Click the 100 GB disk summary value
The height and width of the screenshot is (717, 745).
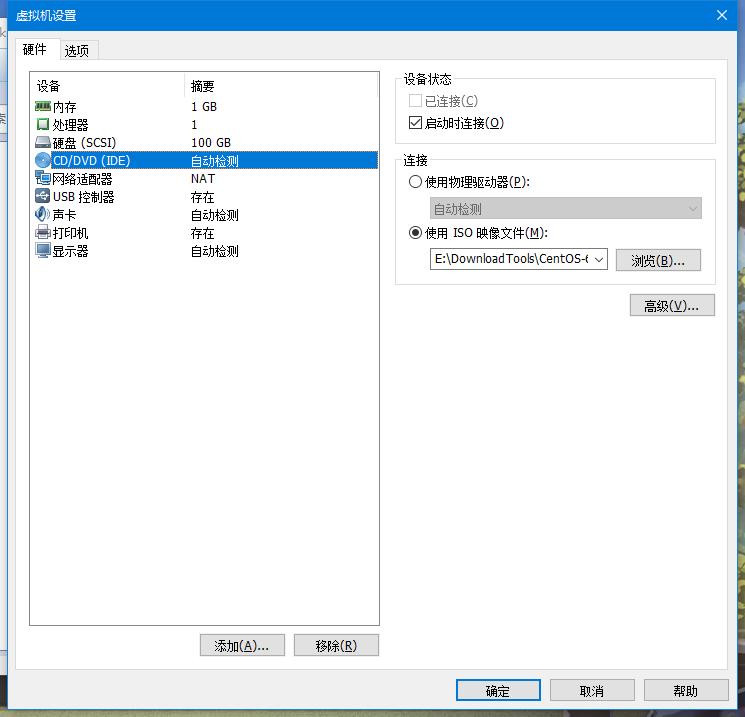211,143
